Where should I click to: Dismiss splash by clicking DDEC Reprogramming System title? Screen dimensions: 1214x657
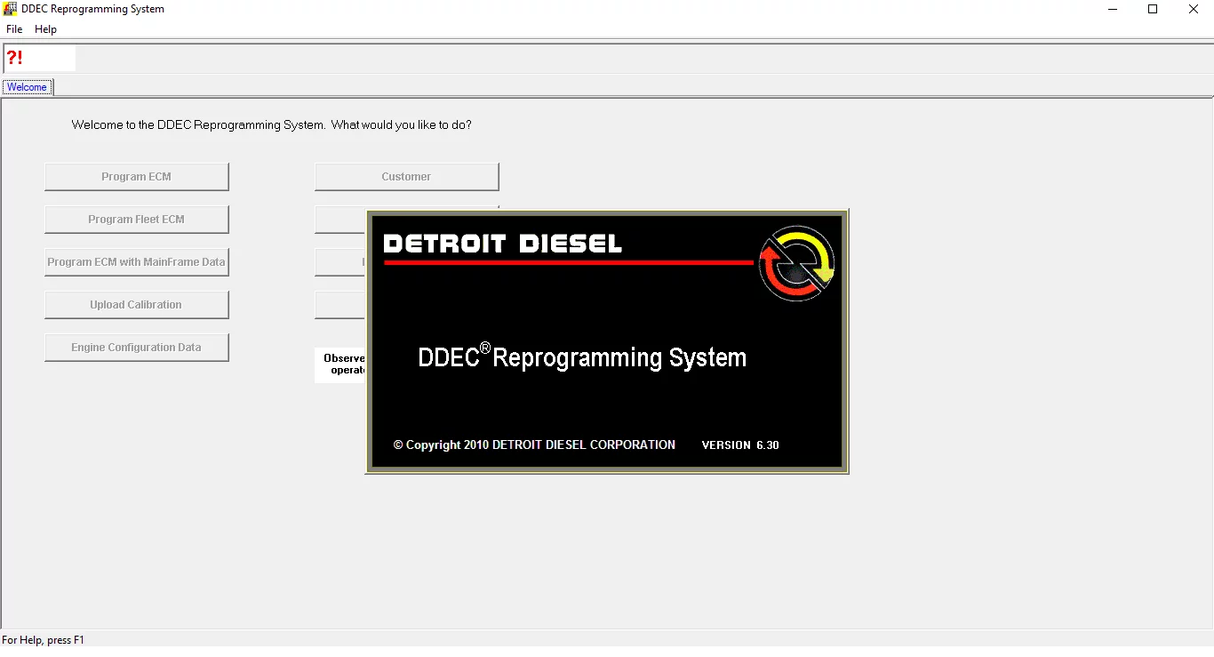coord(582,357)
